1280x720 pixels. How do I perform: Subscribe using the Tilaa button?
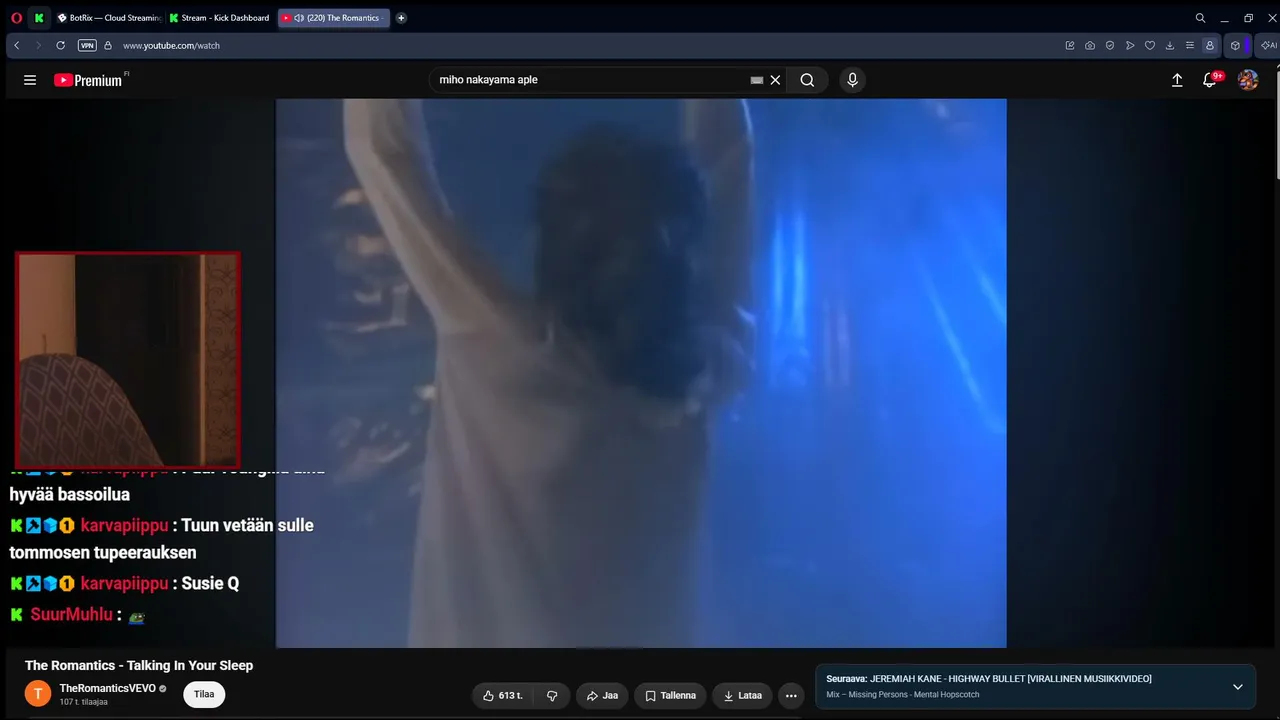click(204, 694)
